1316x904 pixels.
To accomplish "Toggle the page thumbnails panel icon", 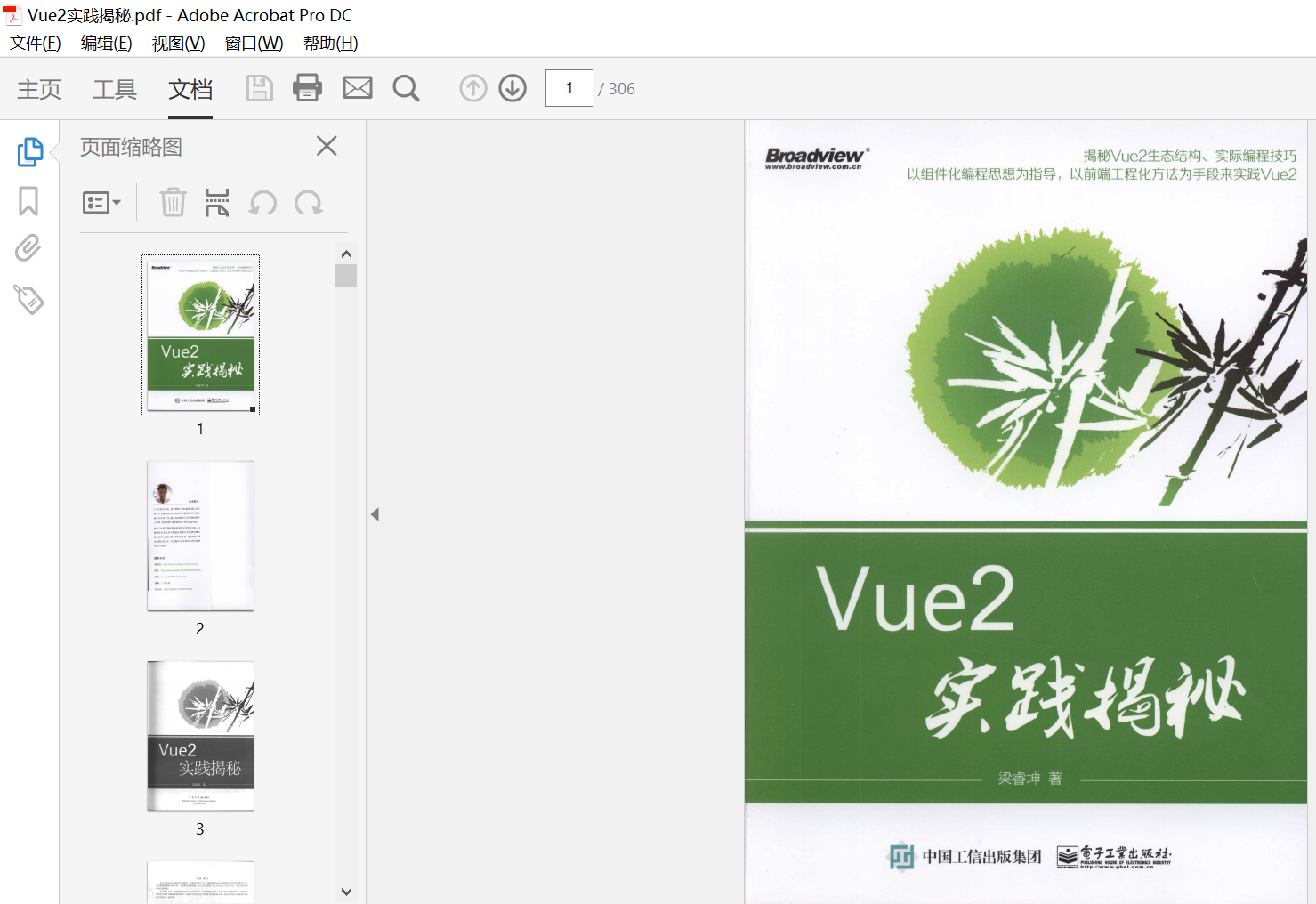I will pos(29,151).
